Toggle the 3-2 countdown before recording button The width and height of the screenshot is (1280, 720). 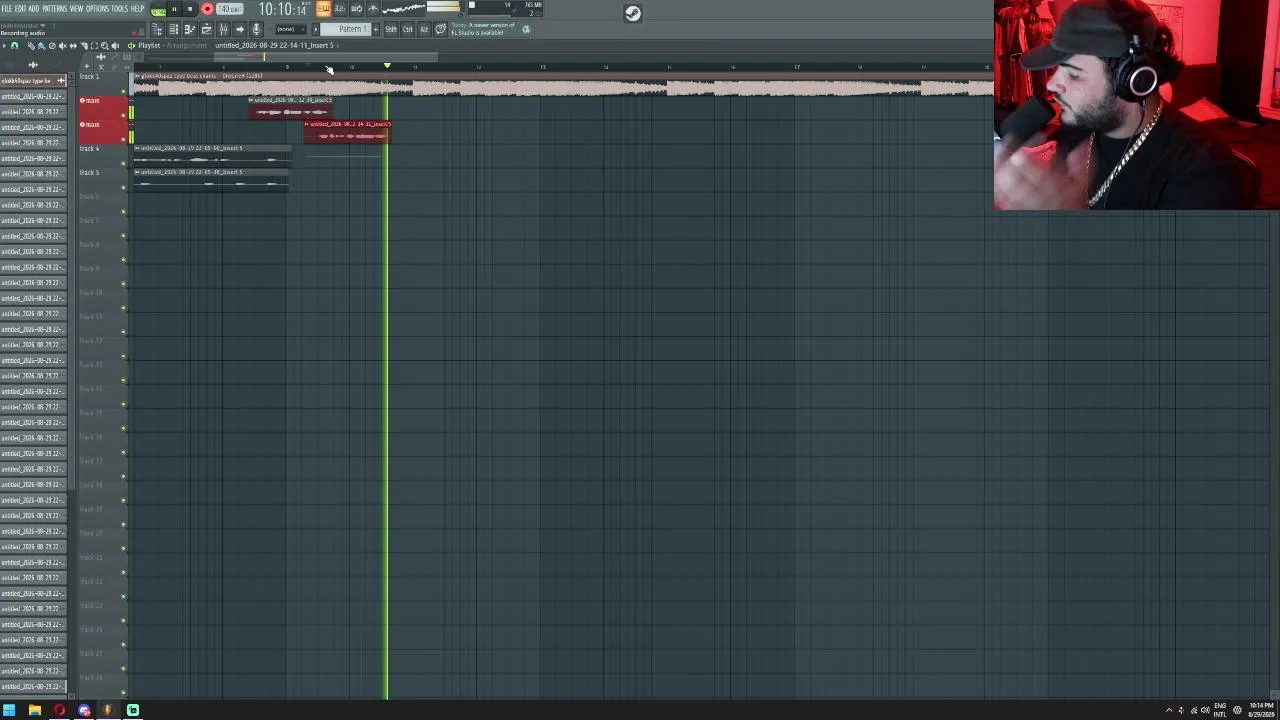pyautogui.click(x=340, y=9)
